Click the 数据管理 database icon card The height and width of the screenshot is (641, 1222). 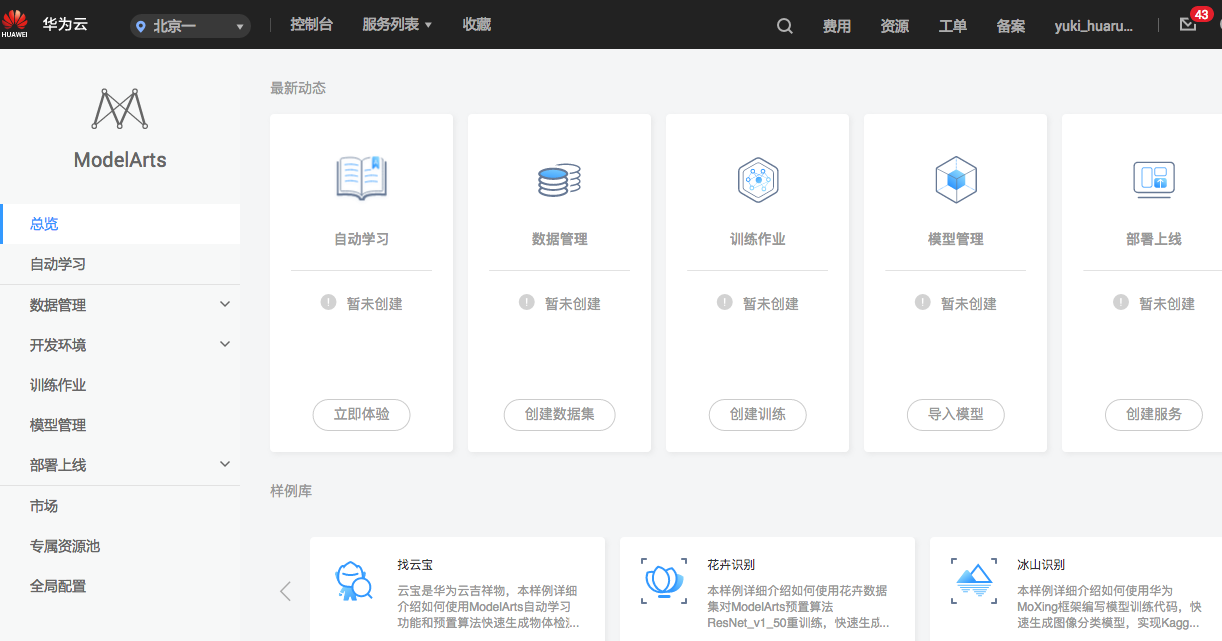point(559,178)
